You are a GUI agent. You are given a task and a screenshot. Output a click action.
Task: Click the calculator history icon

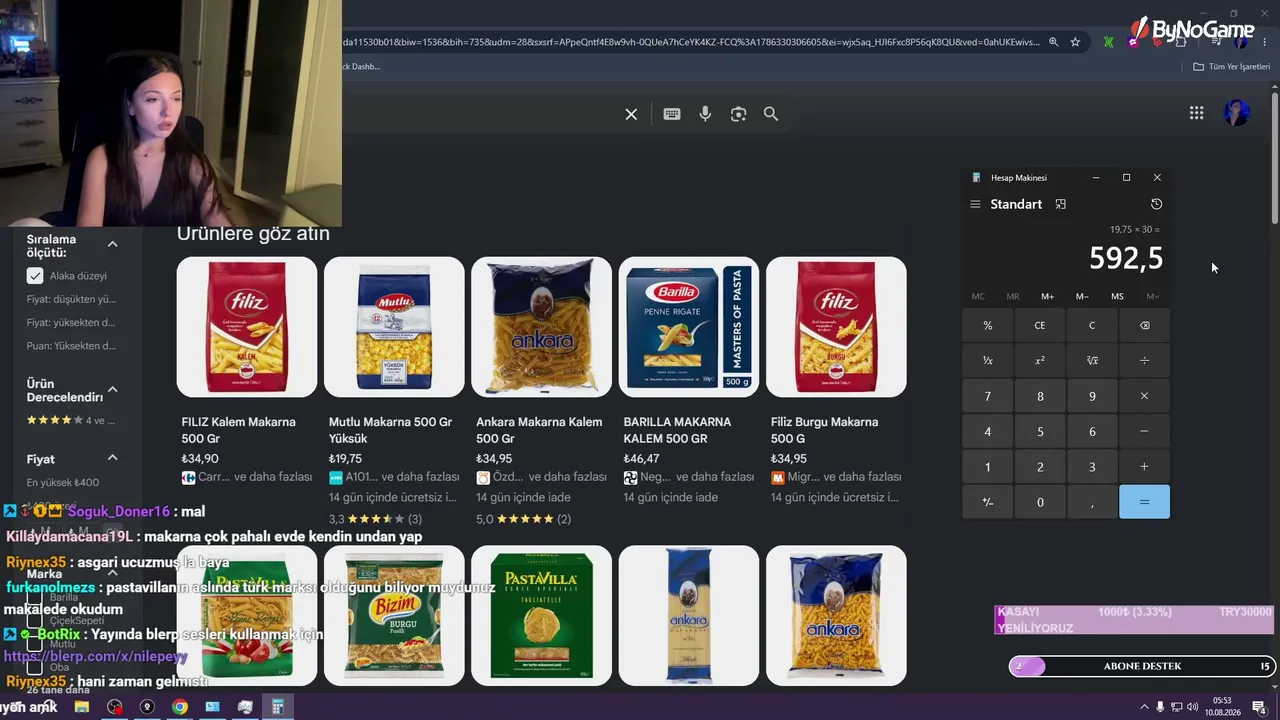(x=1156, y=204)
